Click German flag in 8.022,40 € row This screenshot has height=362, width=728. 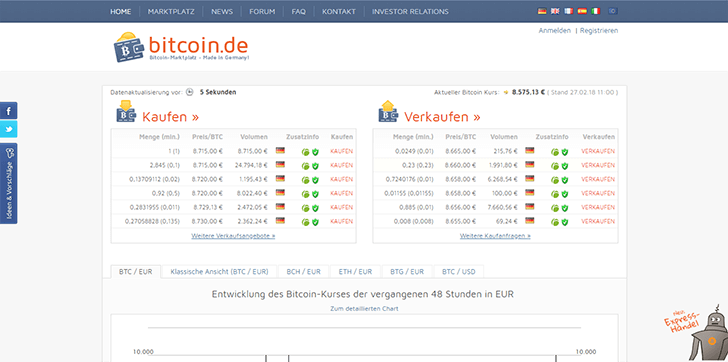coord(280,192)
